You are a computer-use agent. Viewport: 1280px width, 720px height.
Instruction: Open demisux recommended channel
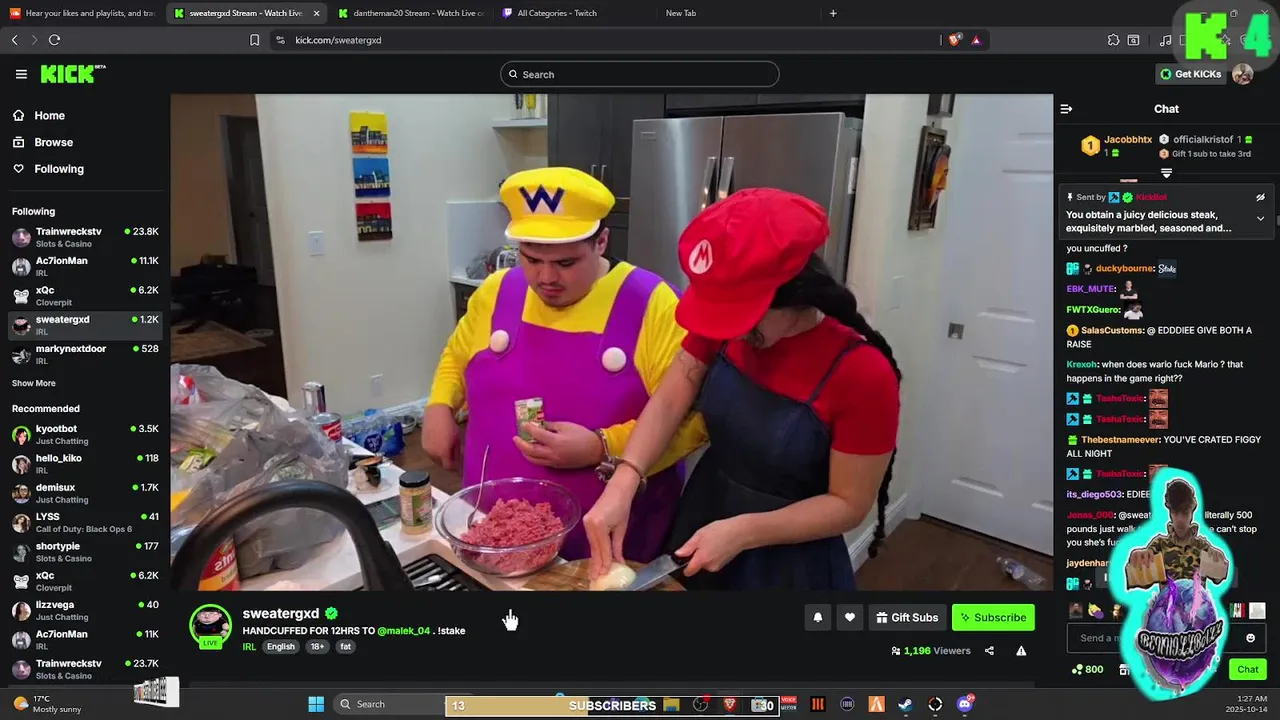point(85,493)
